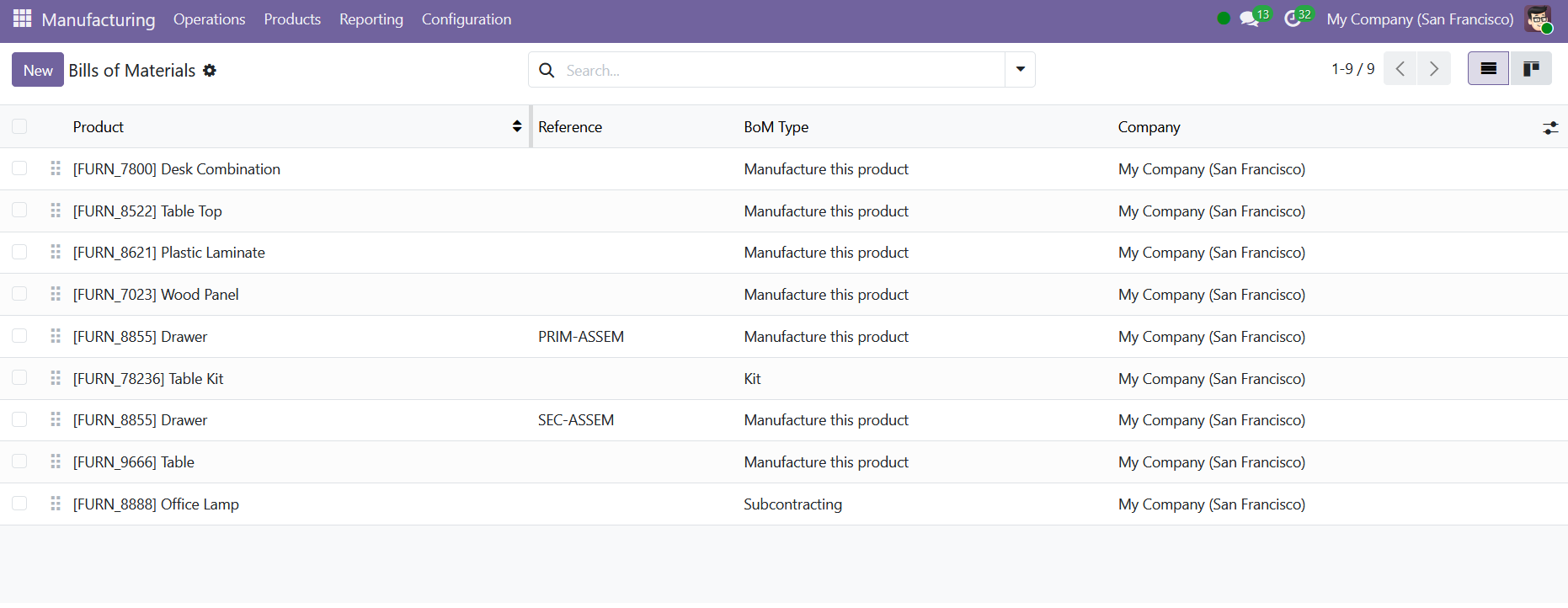Image resolution: width=1568 pixels, height=608 pixels.
Task: Open company switcher My Company (San Francisco)
Action: pos(1420,19)
